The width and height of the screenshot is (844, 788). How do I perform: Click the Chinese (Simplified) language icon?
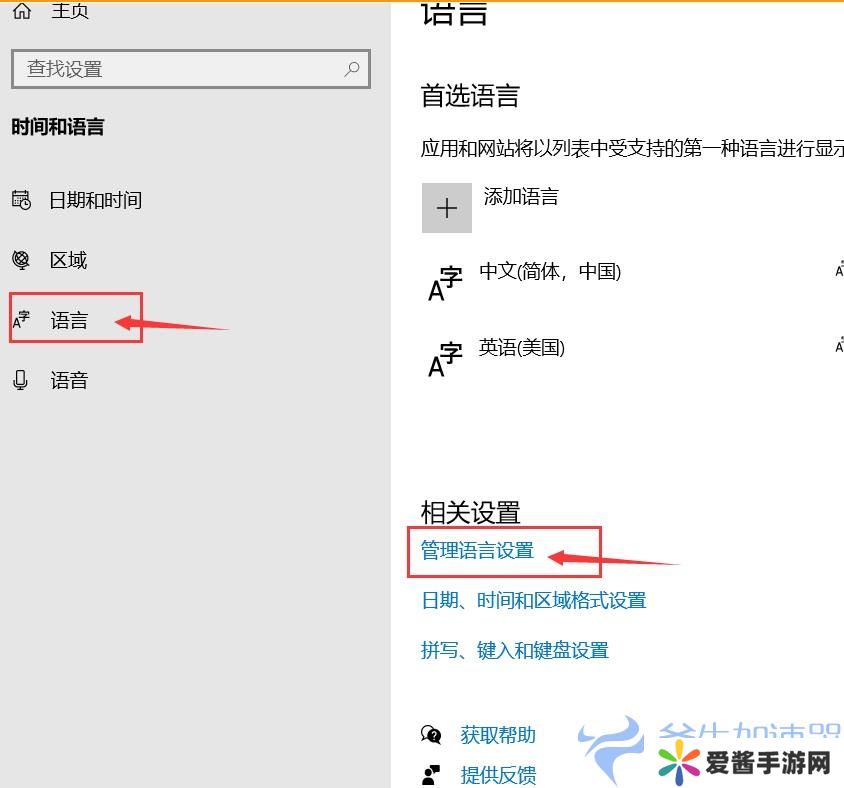tap(445, 283)
